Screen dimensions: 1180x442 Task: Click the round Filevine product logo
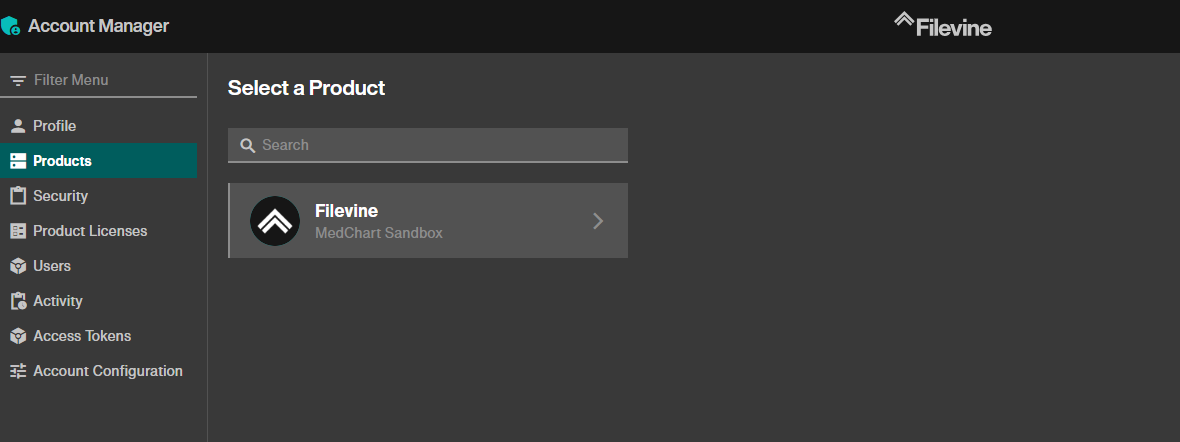pos(275,221)
